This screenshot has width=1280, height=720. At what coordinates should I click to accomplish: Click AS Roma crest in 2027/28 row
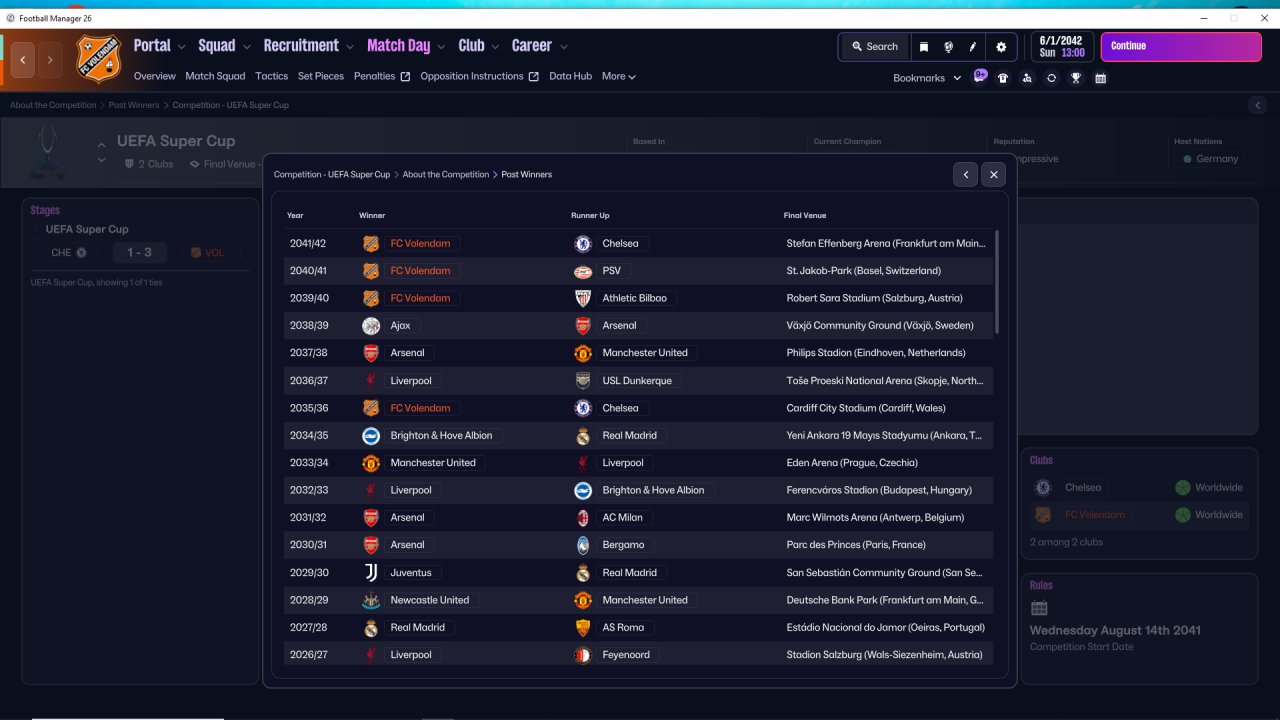583,628
